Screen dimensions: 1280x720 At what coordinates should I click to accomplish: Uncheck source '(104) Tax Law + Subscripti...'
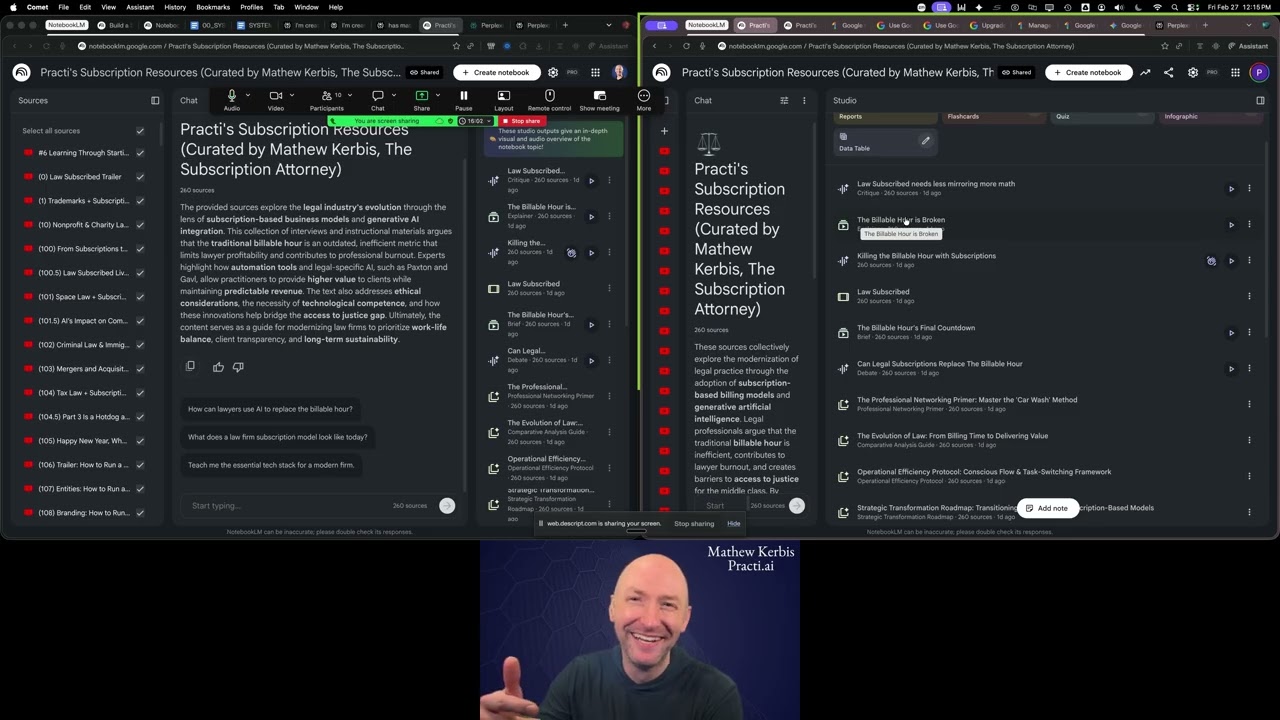click(x=140, y=393)
